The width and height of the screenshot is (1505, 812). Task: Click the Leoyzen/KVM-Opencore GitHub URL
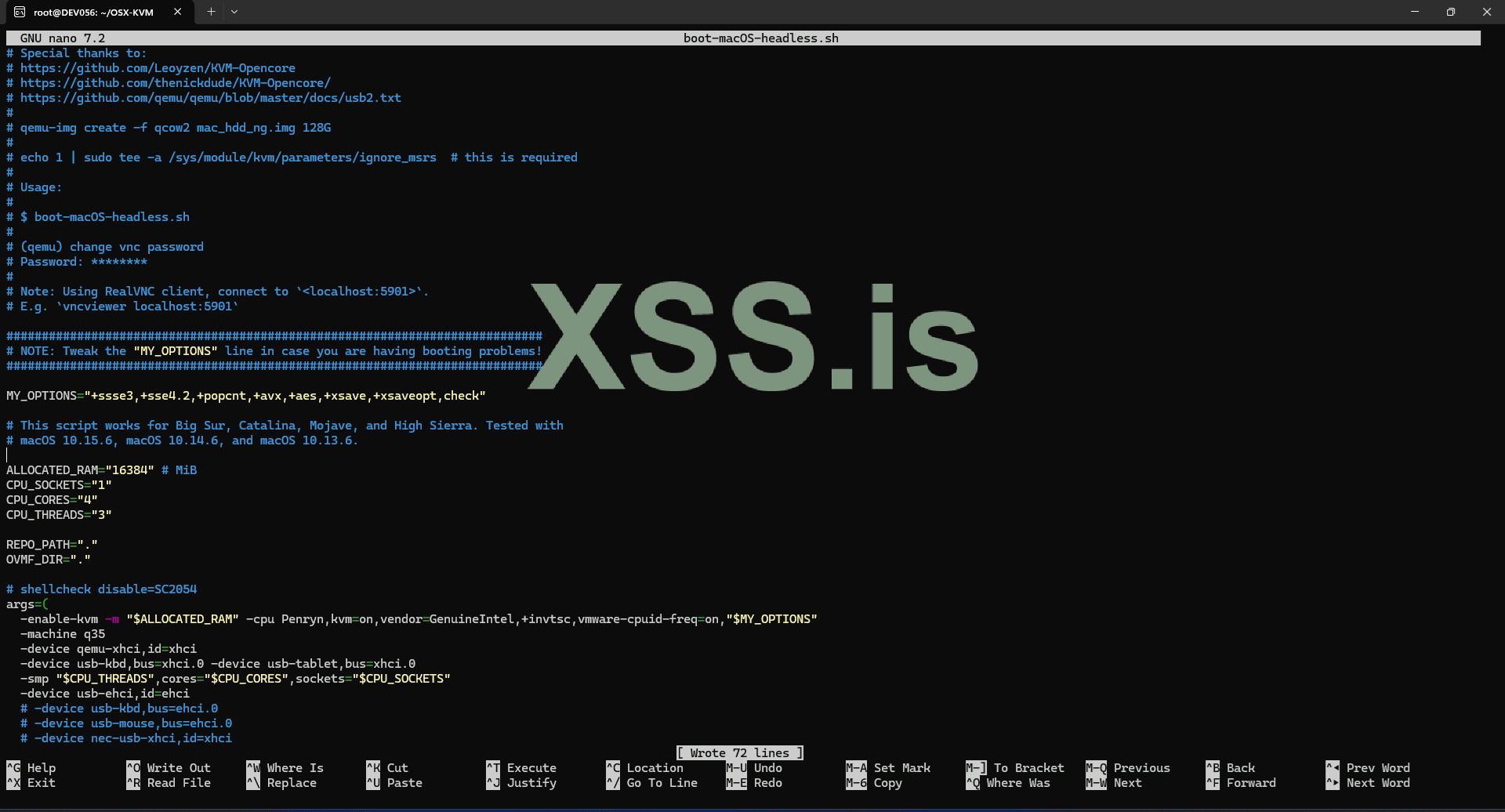158,68
